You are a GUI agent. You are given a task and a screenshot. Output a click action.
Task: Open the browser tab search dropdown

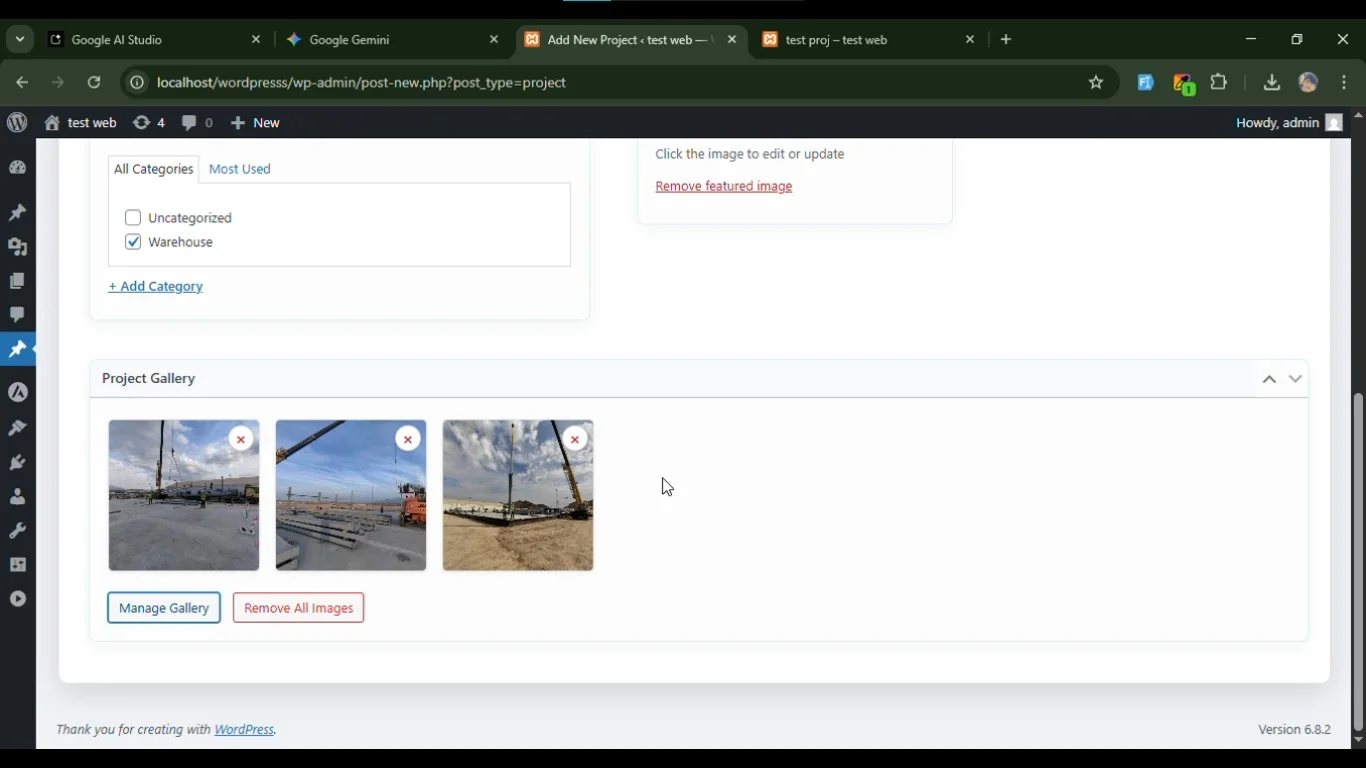(20, 40)
